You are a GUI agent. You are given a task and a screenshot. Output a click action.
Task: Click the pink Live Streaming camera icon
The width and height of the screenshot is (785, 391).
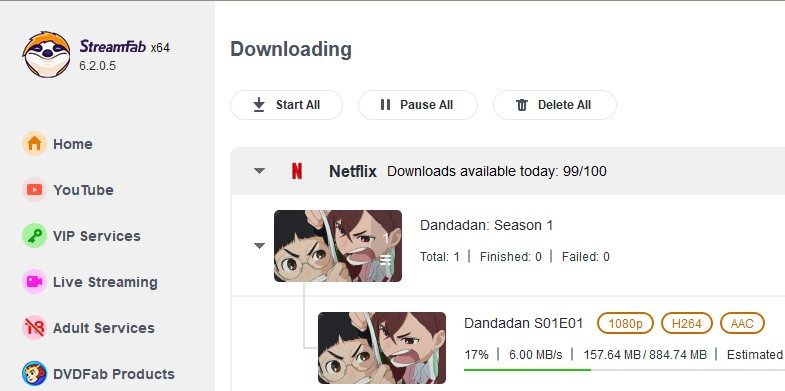click(34, 282)
